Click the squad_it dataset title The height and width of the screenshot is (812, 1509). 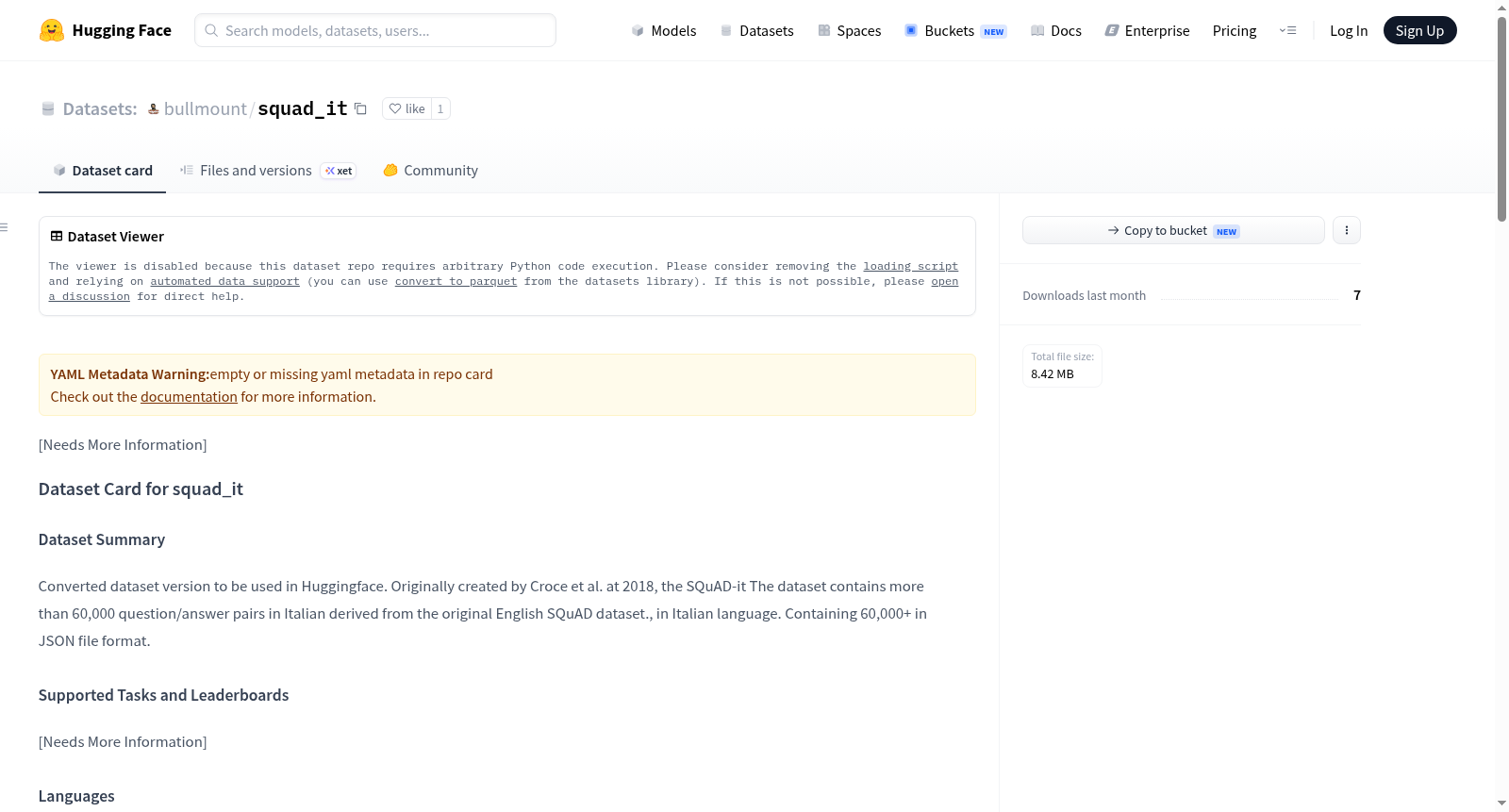(302, 108)
